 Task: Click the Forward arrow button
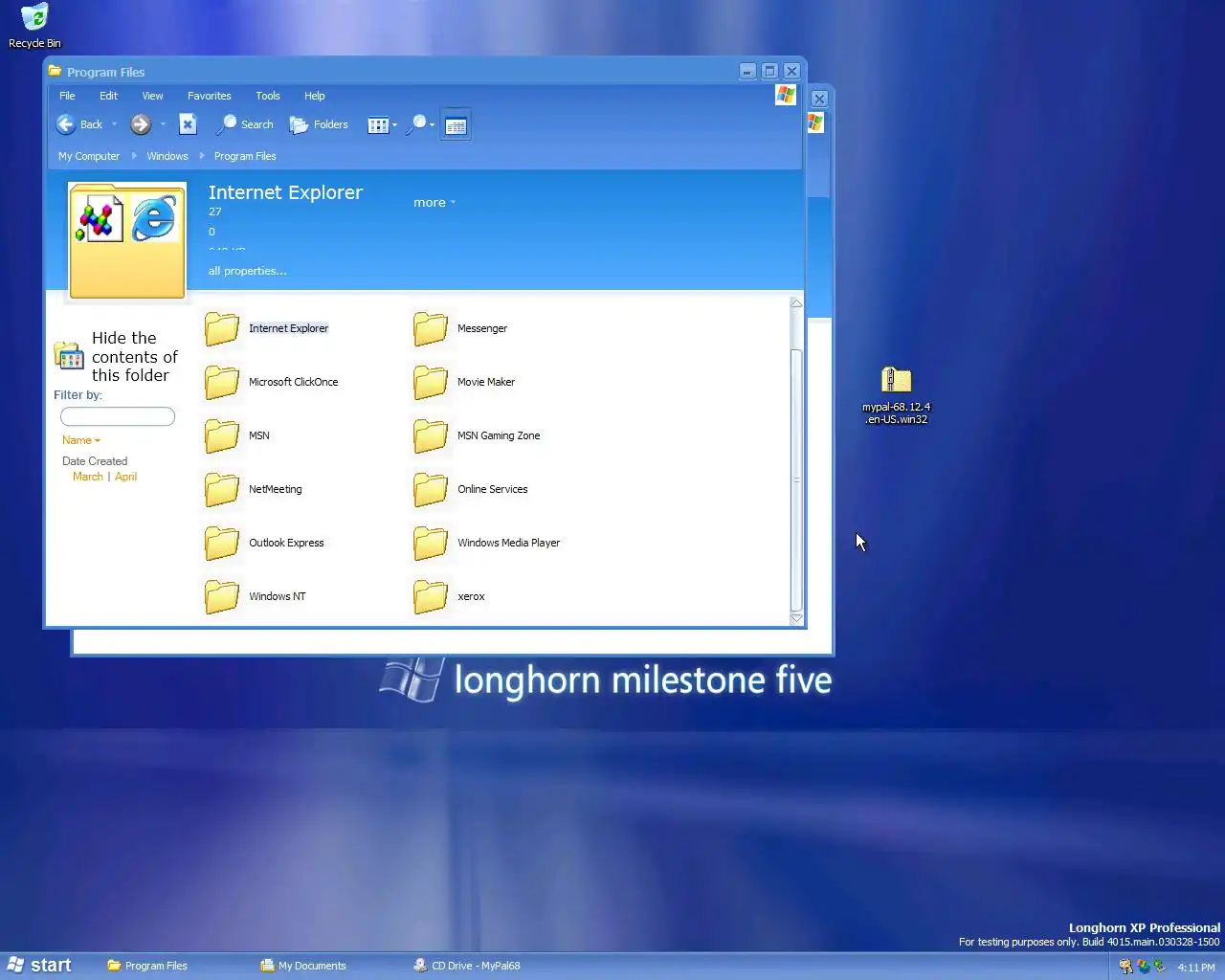141,124
